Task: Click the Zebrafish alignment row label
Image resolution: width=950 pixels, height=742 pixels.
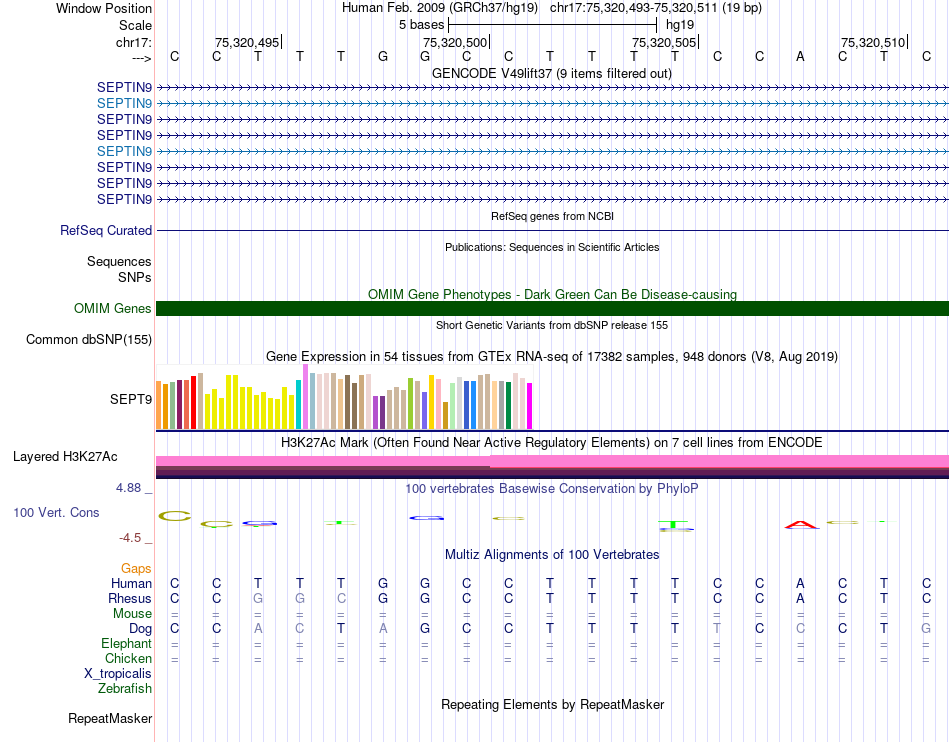Action: pyautogui.click(x=125, y=689)
